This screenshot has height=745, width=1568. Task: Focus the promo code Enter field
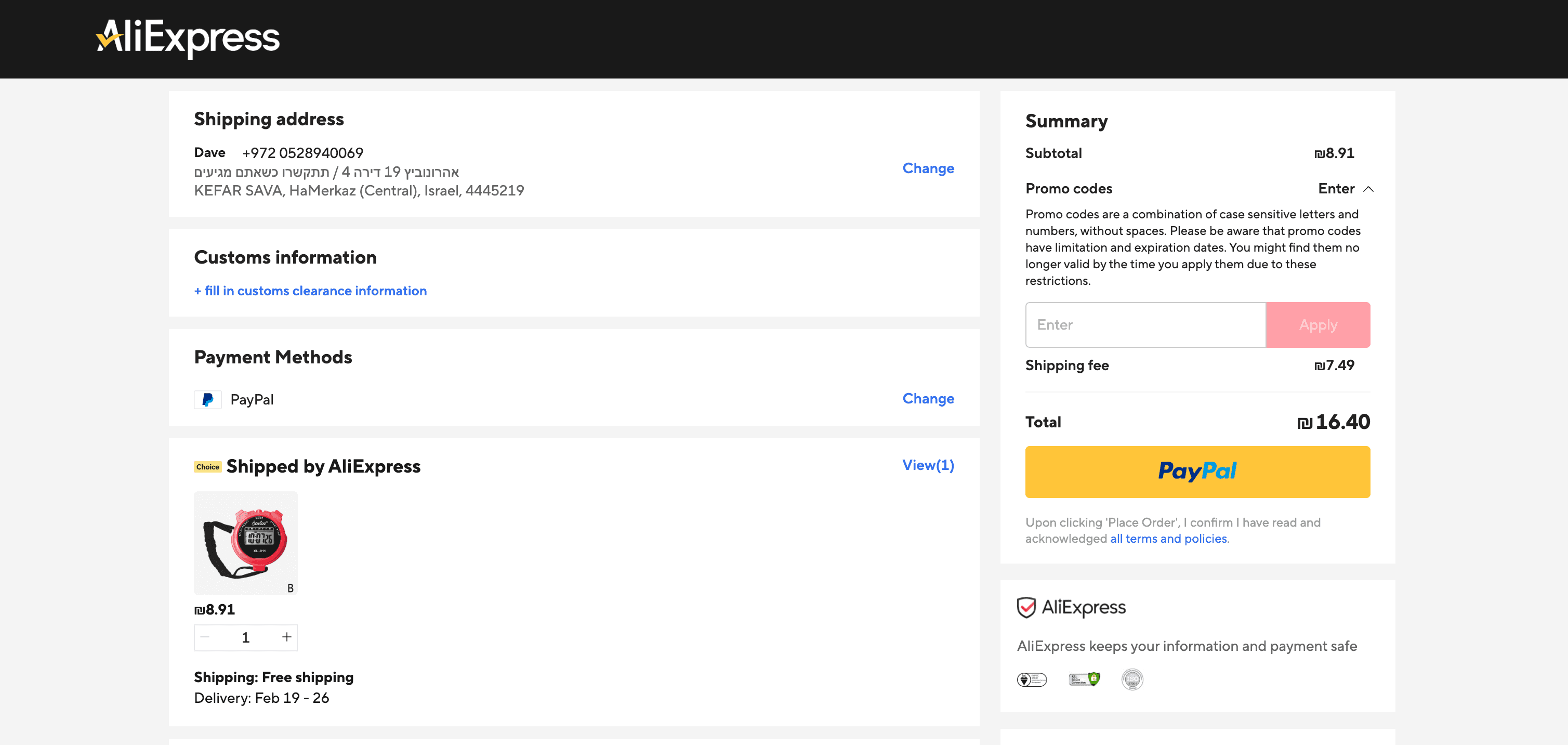[1145, 325]
